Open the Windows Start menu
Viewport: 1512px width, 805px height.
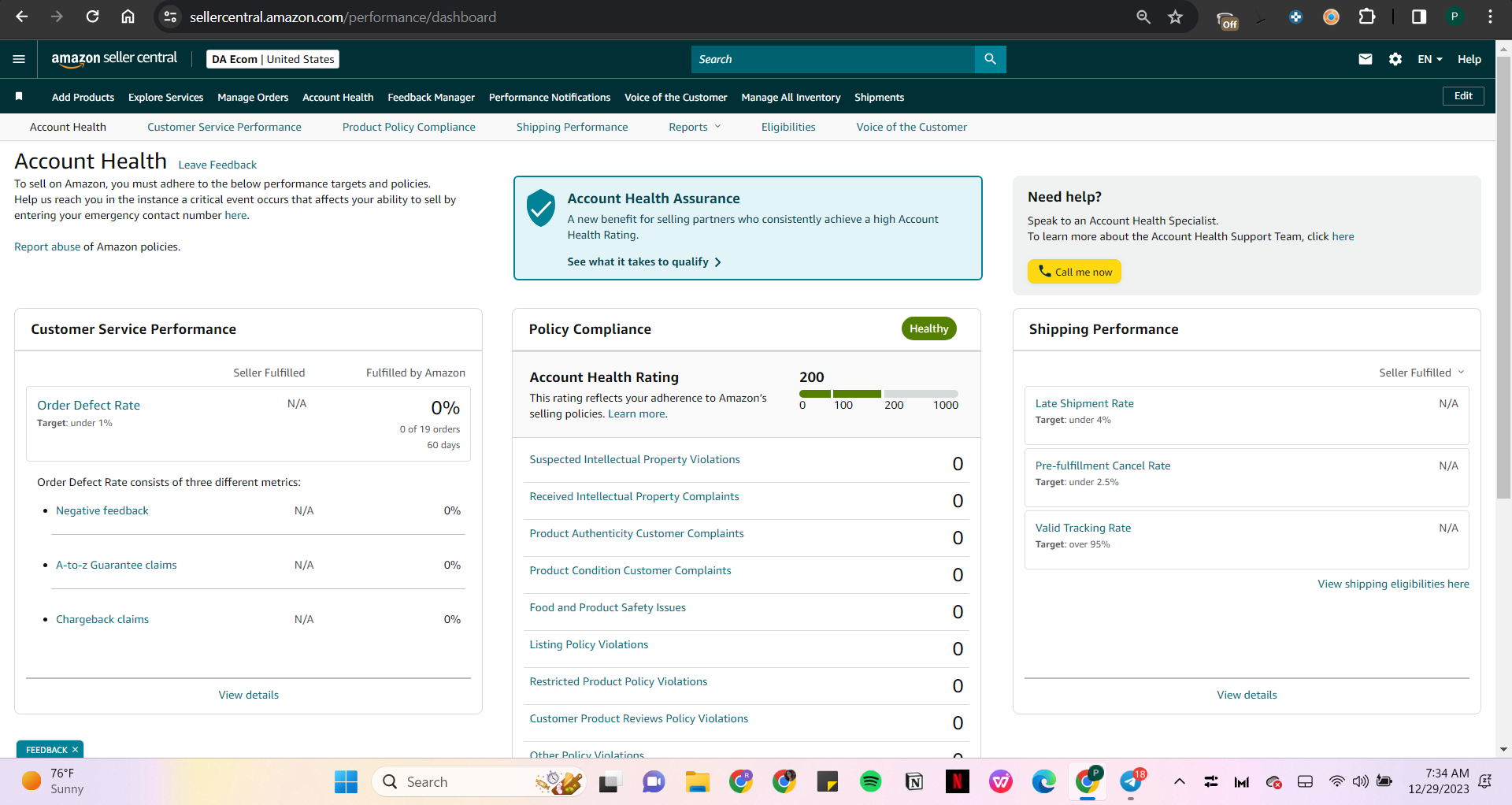point(346,781)
